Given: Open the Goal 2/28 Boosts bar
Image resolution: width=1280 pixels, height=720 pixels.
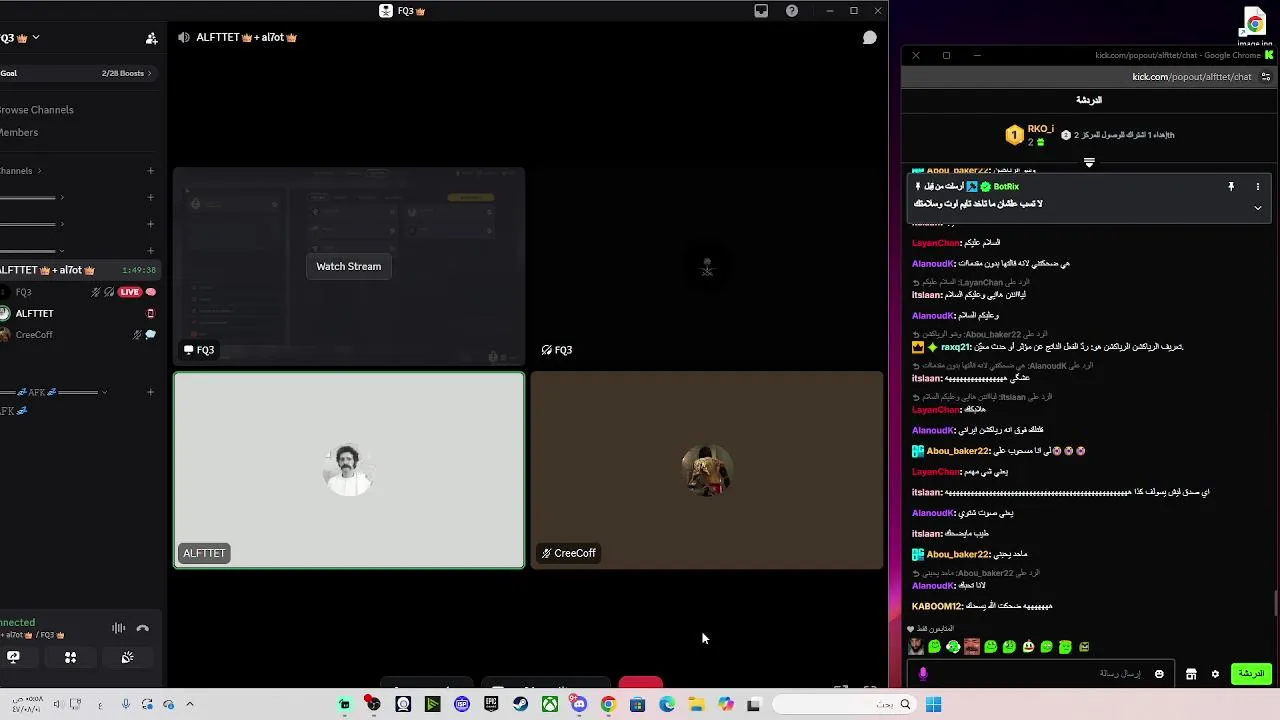Looking at the screenshot, I should 78,73.
